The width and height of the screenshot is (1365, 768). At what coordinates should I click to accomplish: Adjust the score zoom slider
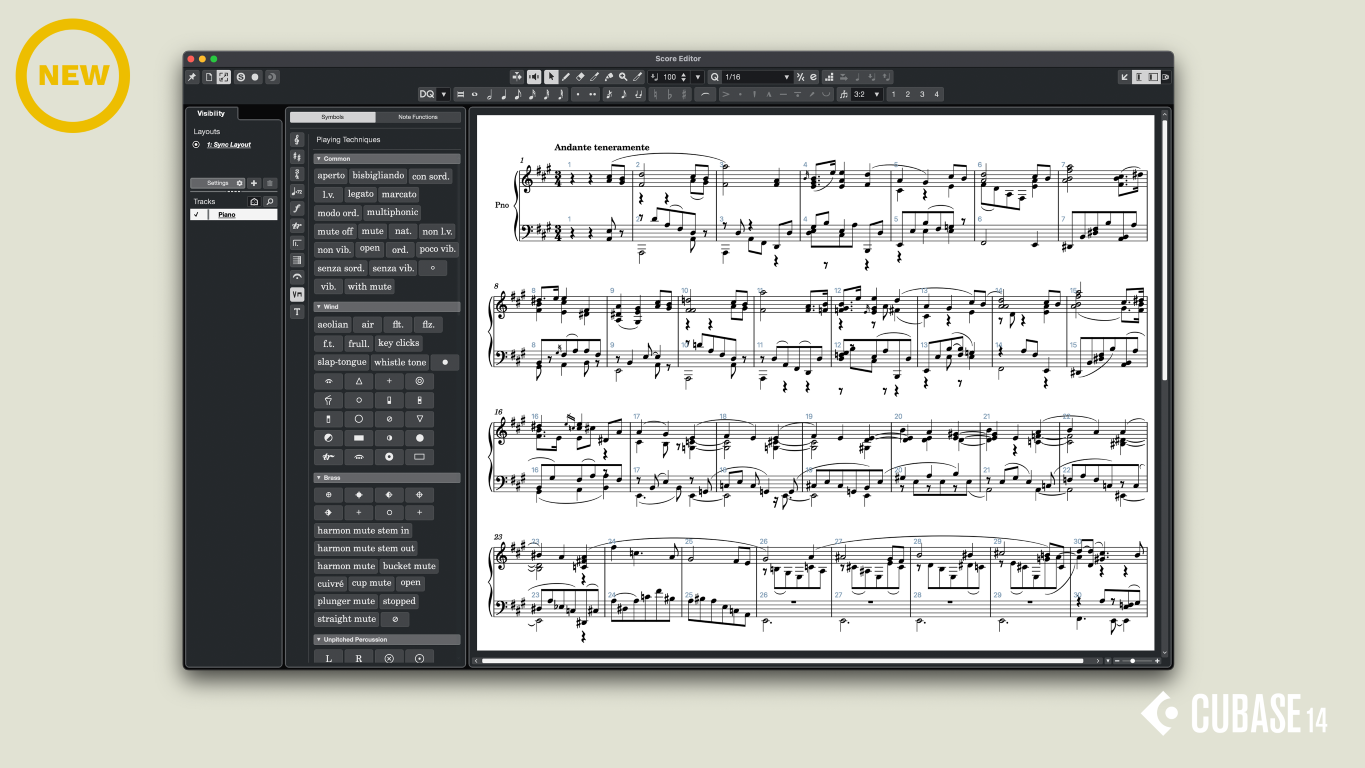point(1132,661)
